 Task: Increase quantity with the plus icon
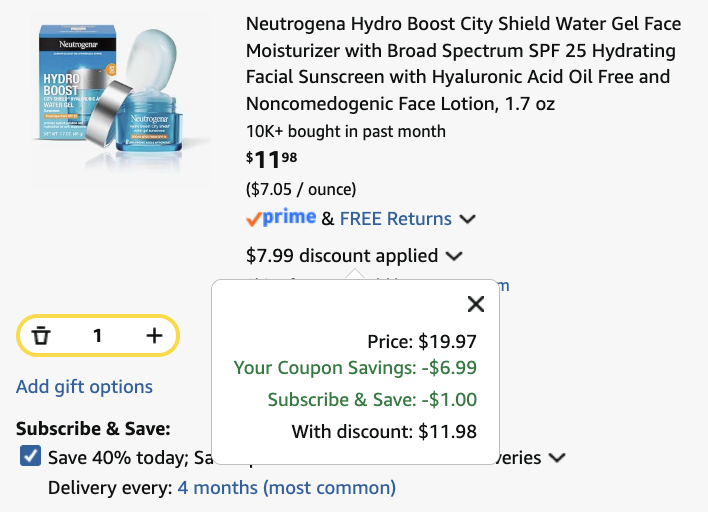point(154,335)
